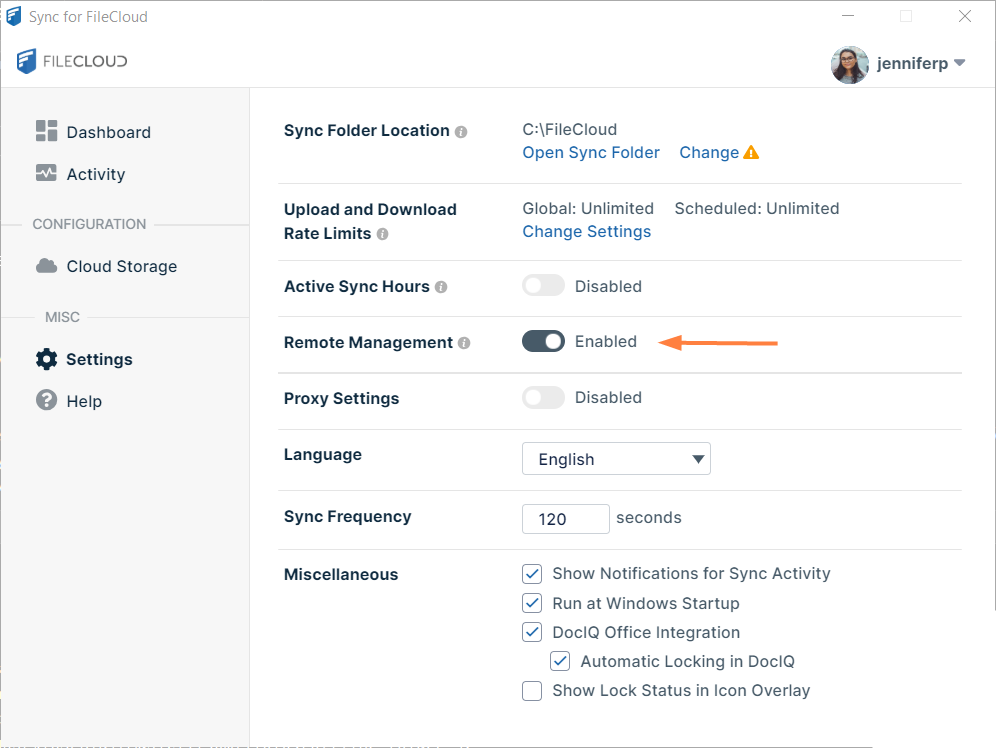Enable the Active Sync Hours toggle

[x=543, y=286]
